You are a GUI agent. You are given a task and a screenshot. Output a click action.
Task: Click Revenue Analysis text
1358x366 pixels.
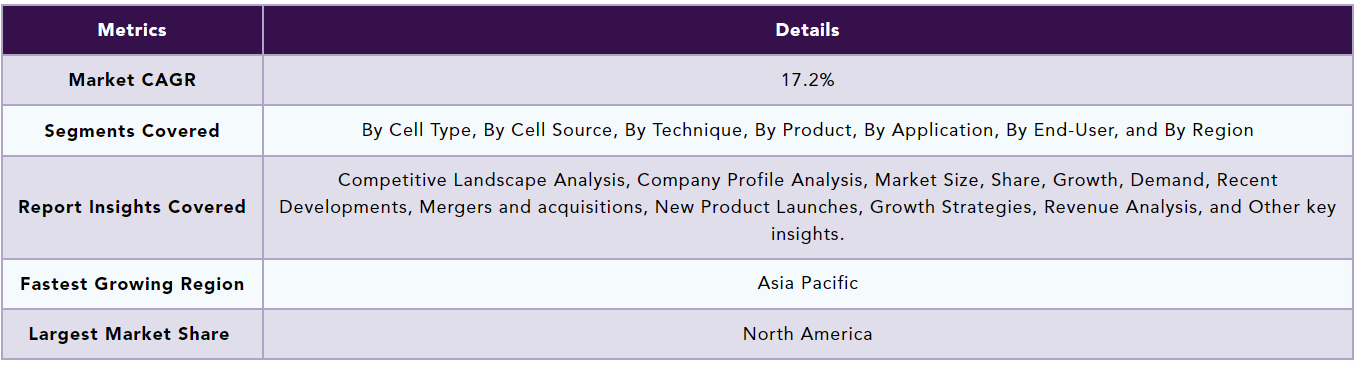pos(1125,207)
